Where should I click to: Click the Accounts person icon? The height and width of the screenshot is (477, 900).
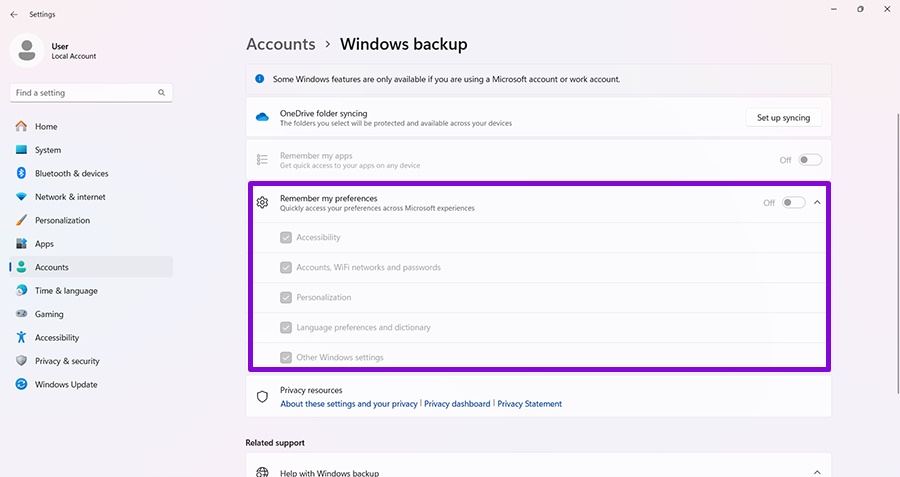click(21, 267)
